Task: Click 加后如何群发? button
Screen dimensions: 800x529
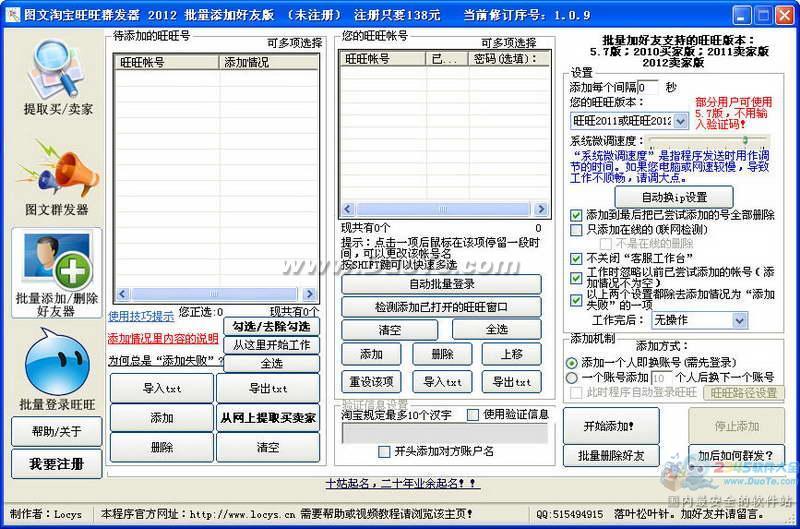Action: [736, 456]
